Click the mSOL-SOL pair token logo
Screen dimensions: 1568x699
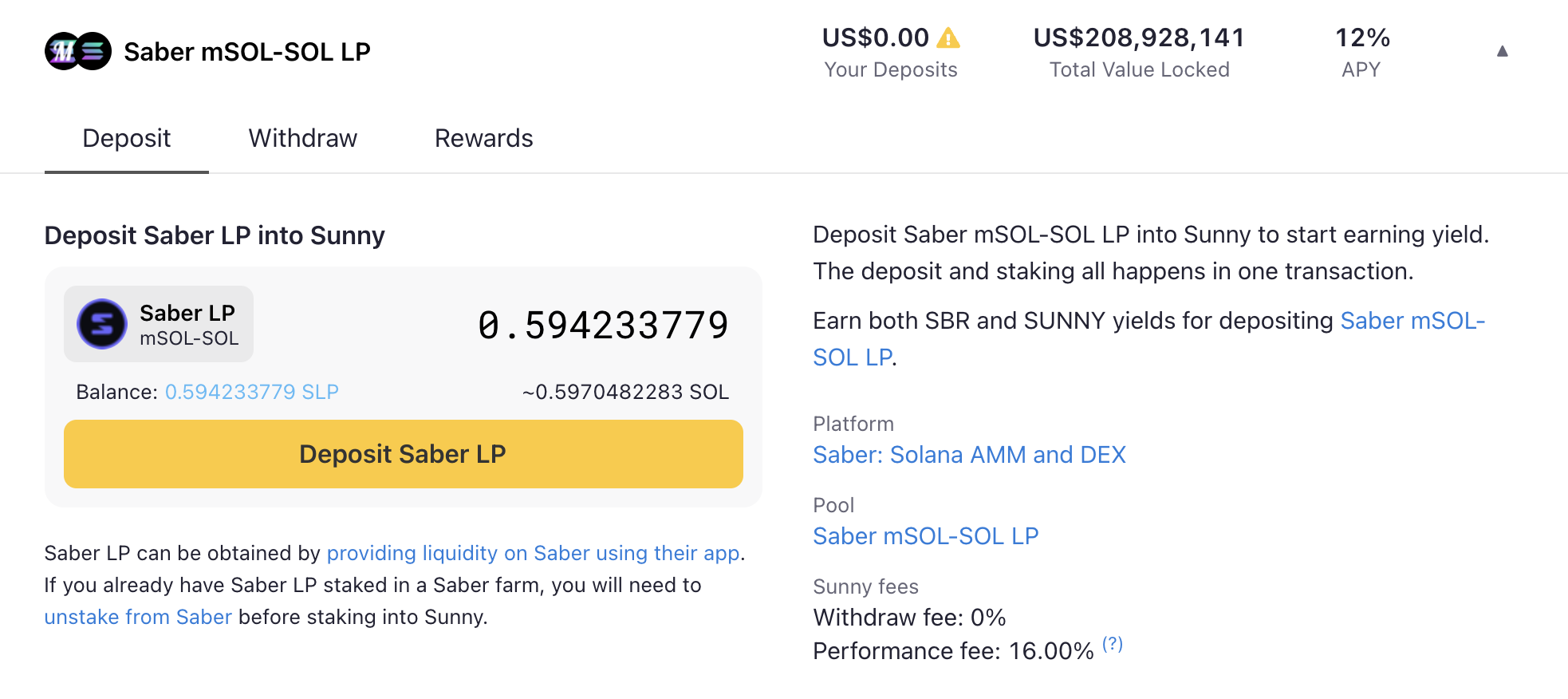coord(78,51)
